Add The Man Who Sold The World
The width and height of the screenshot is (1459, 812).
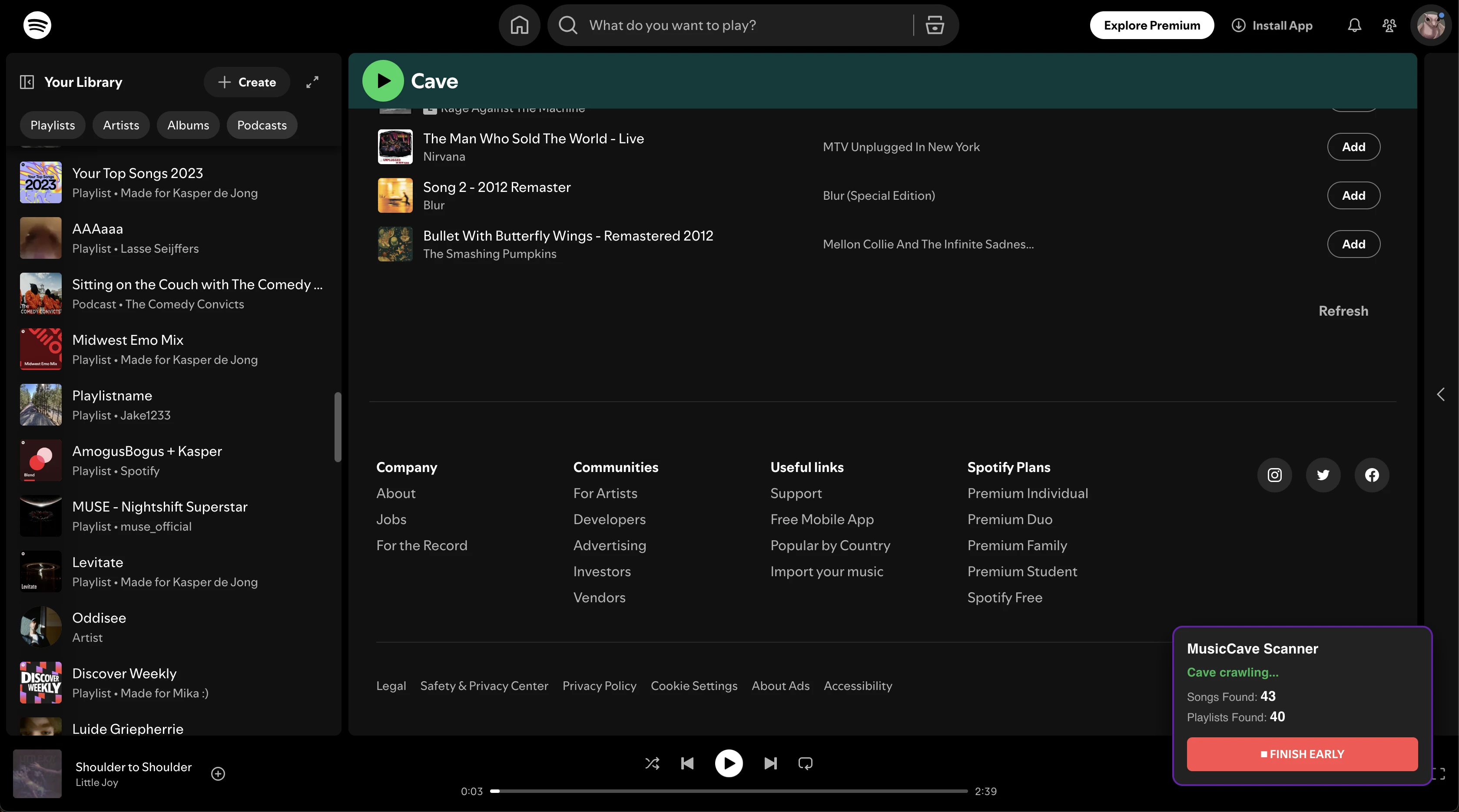(x=1354, y=147)
